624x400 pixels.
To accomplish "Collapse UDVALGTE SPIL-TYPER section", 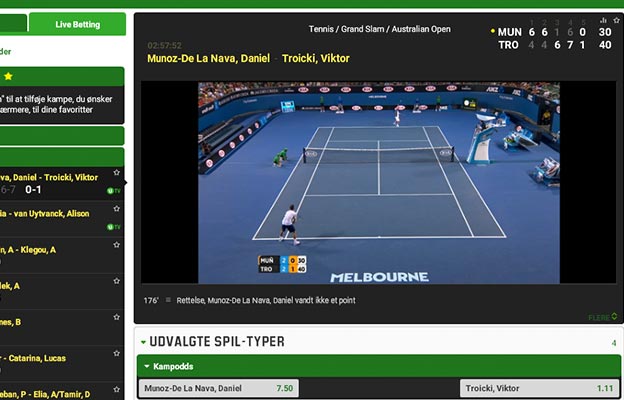I will (144, 342).
